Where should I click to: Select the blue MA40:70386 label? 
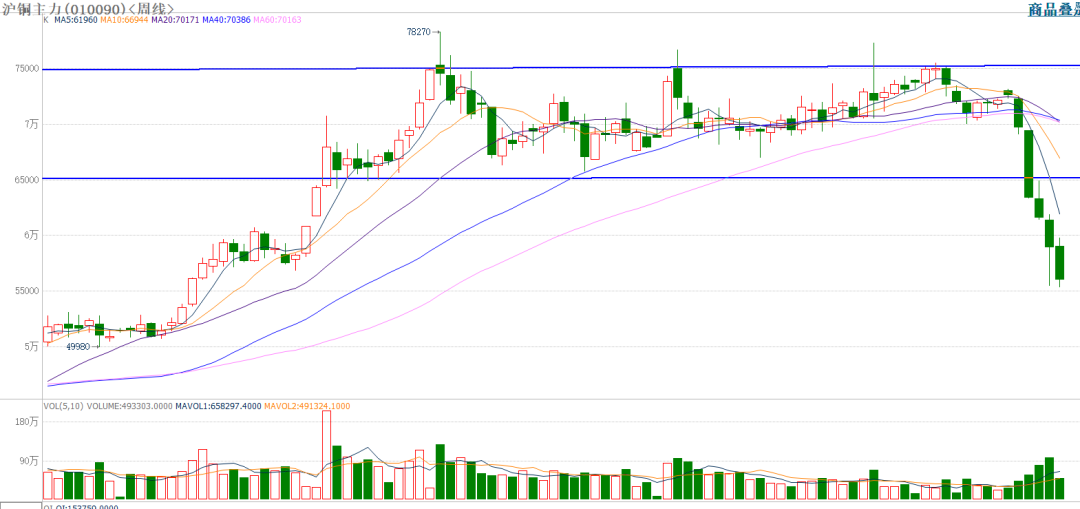point(226,21)
